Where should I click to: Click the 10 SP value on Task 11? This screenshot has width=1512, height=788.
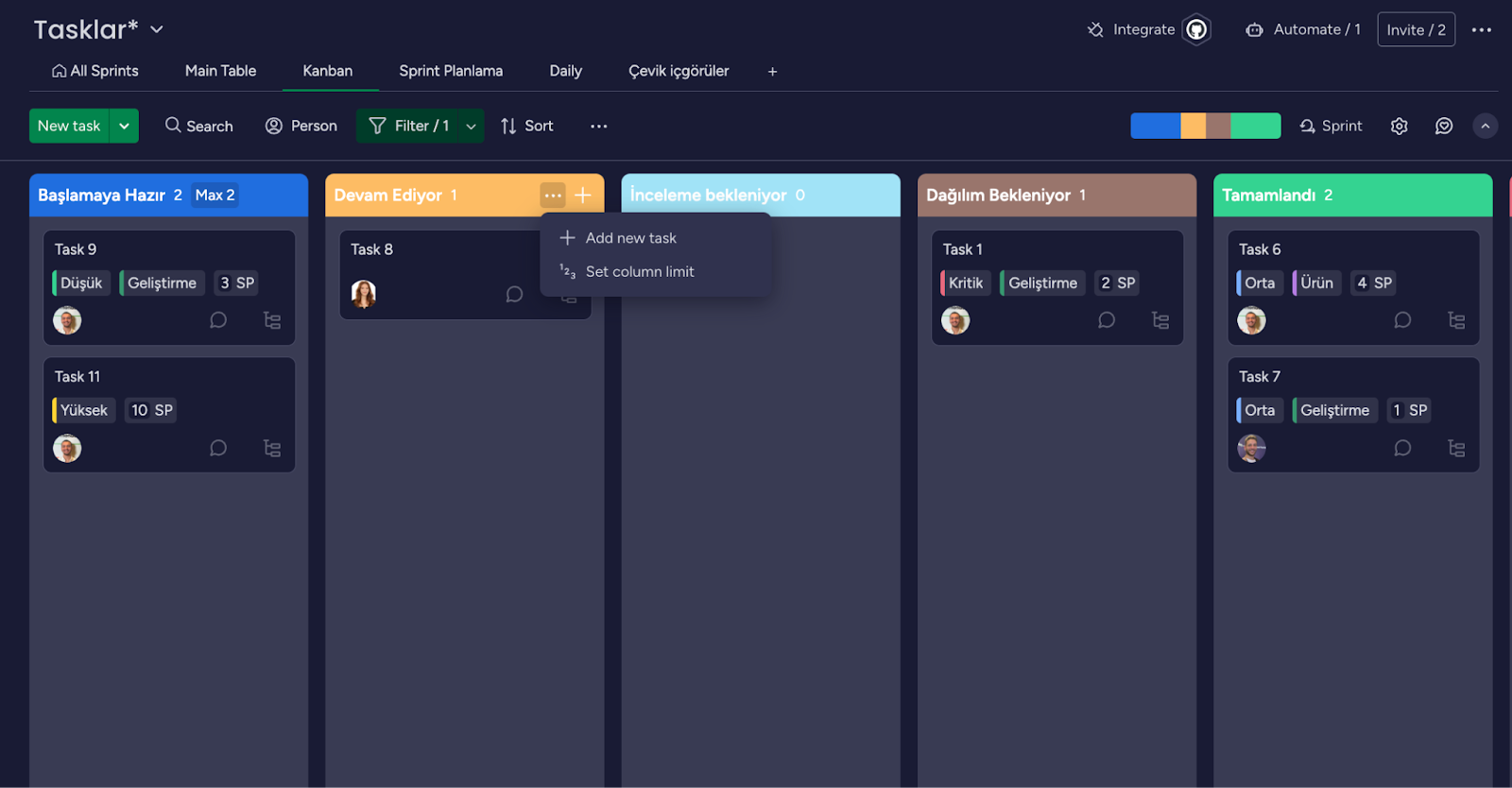[151, 411]
